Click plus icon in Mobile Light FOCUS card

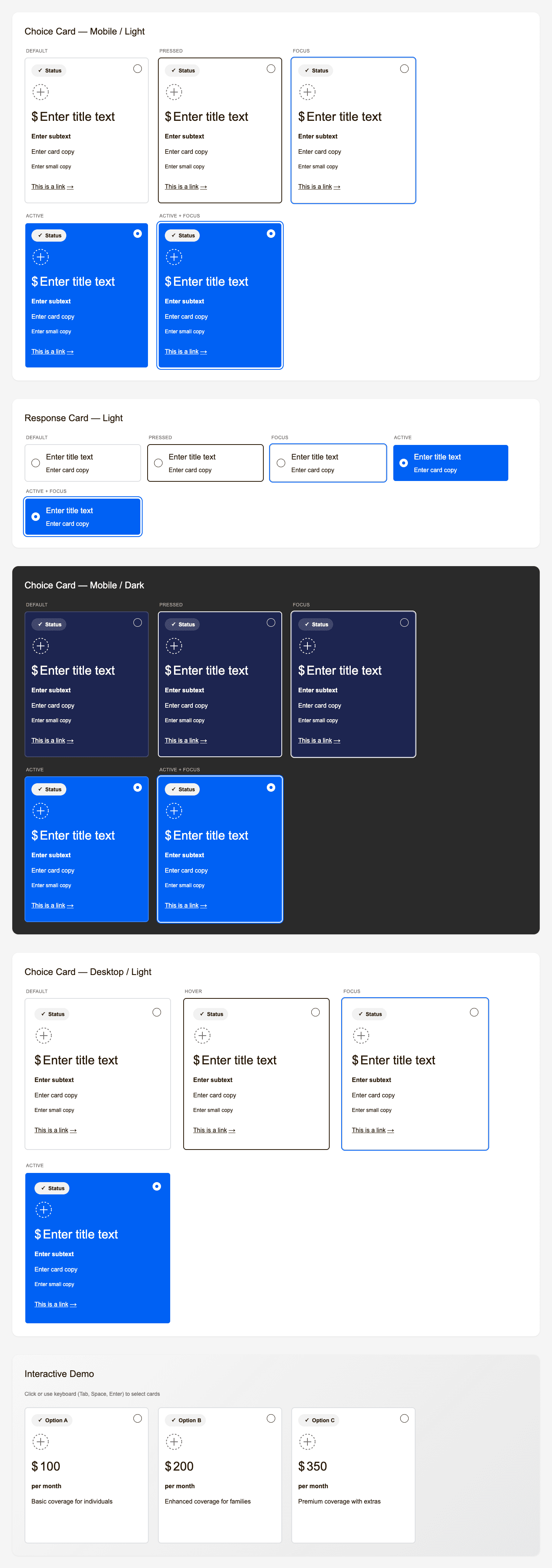pyautogui.click(x=307, y=92)
